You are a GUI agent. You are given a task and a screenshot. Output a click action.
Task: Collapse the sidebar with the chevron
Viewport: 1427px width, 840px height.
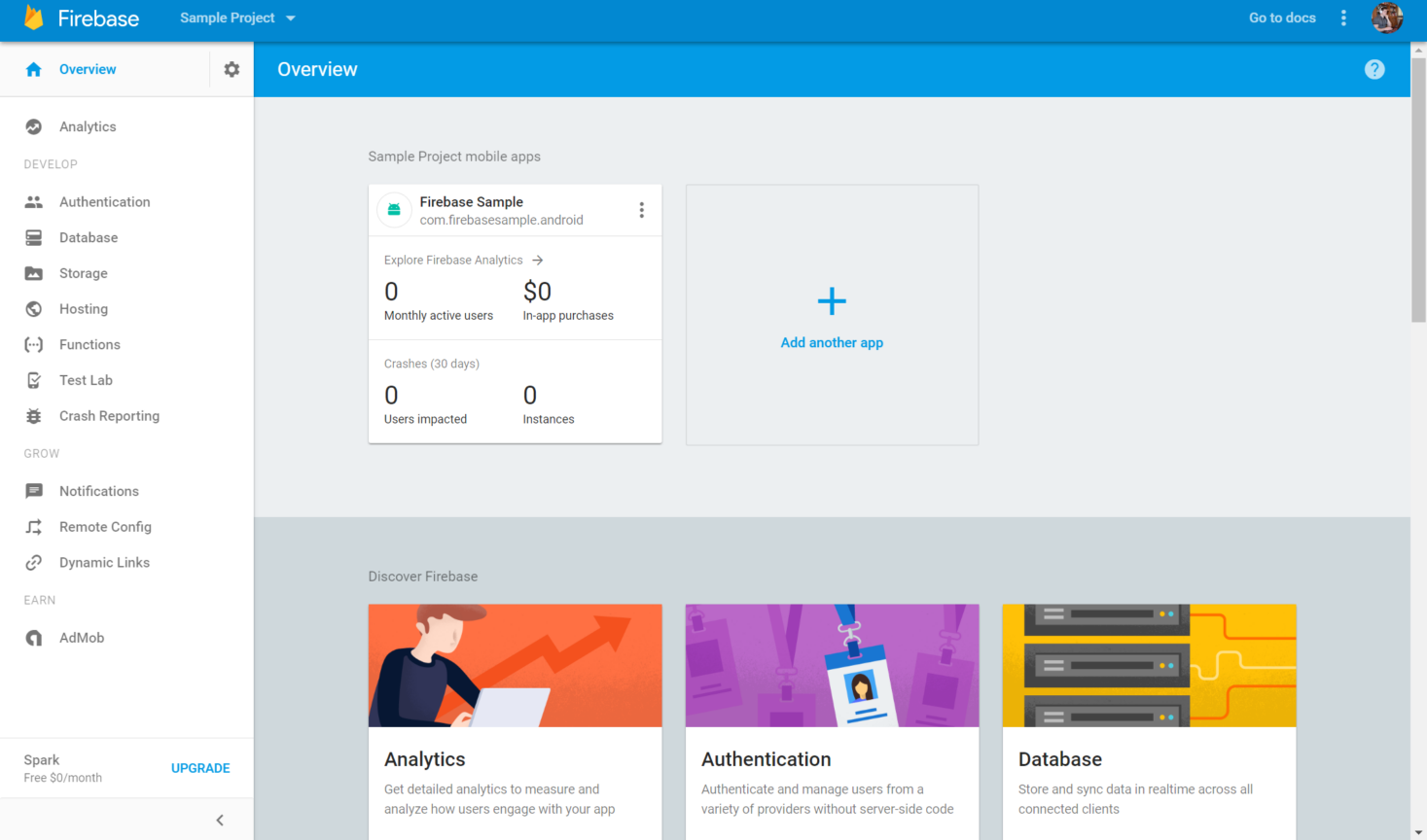219,820
